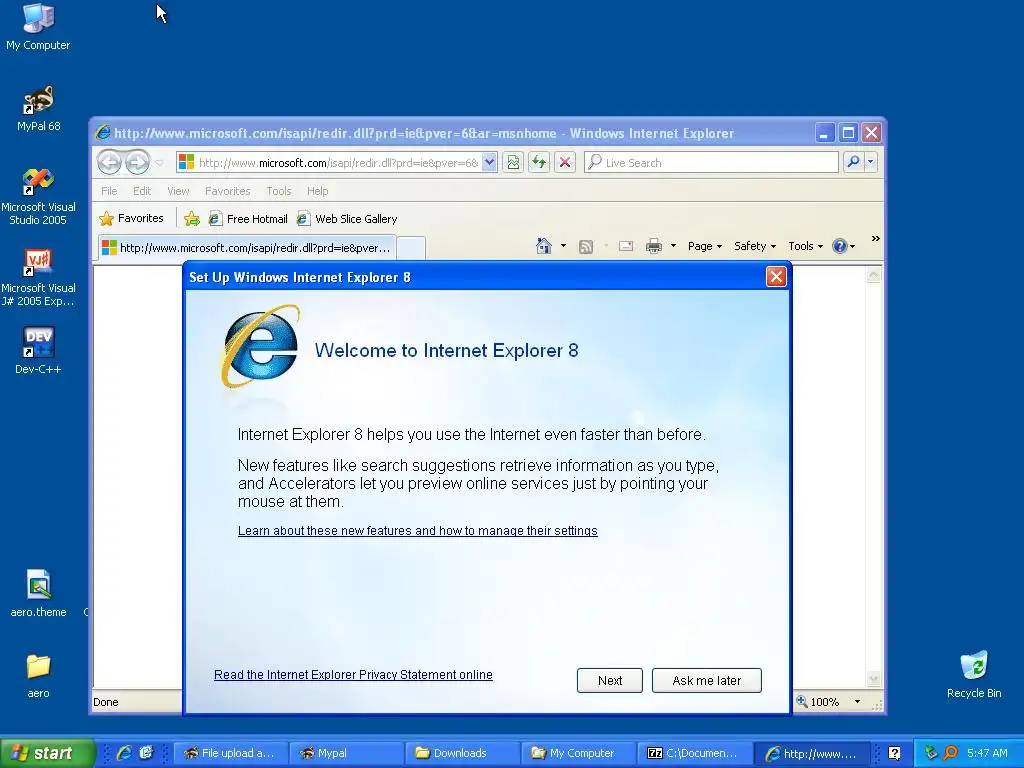
Task: Open the Favorites menu in menu bar
Action: 227,191
